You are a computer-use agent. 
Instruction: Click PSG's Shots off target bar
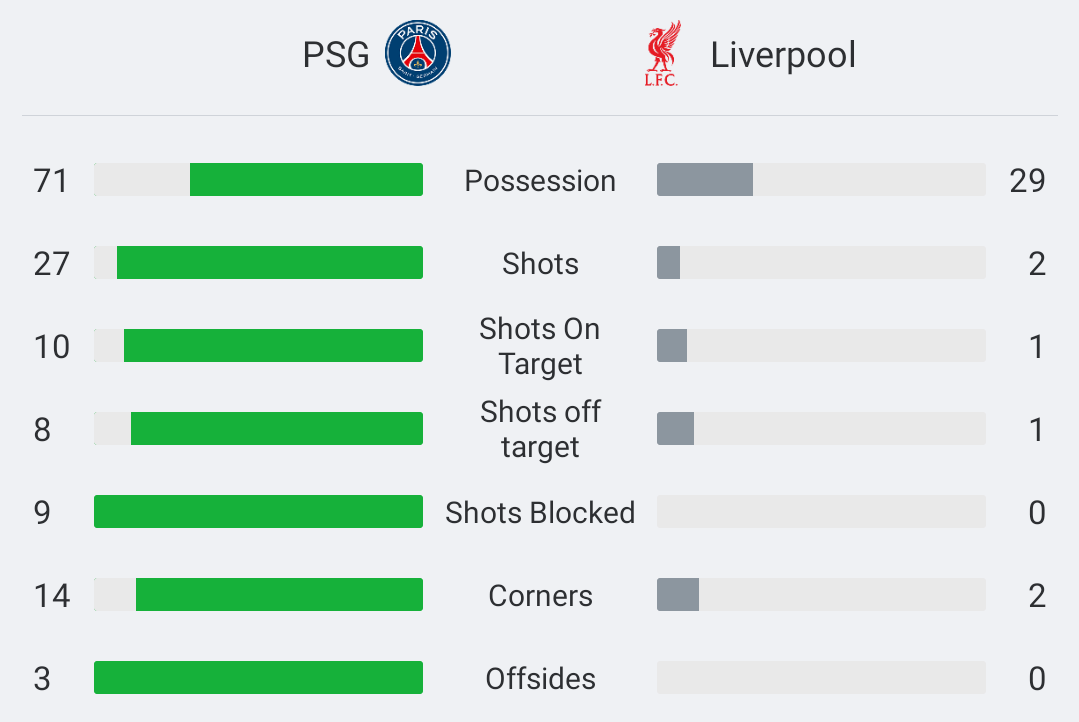coord(277,428)
